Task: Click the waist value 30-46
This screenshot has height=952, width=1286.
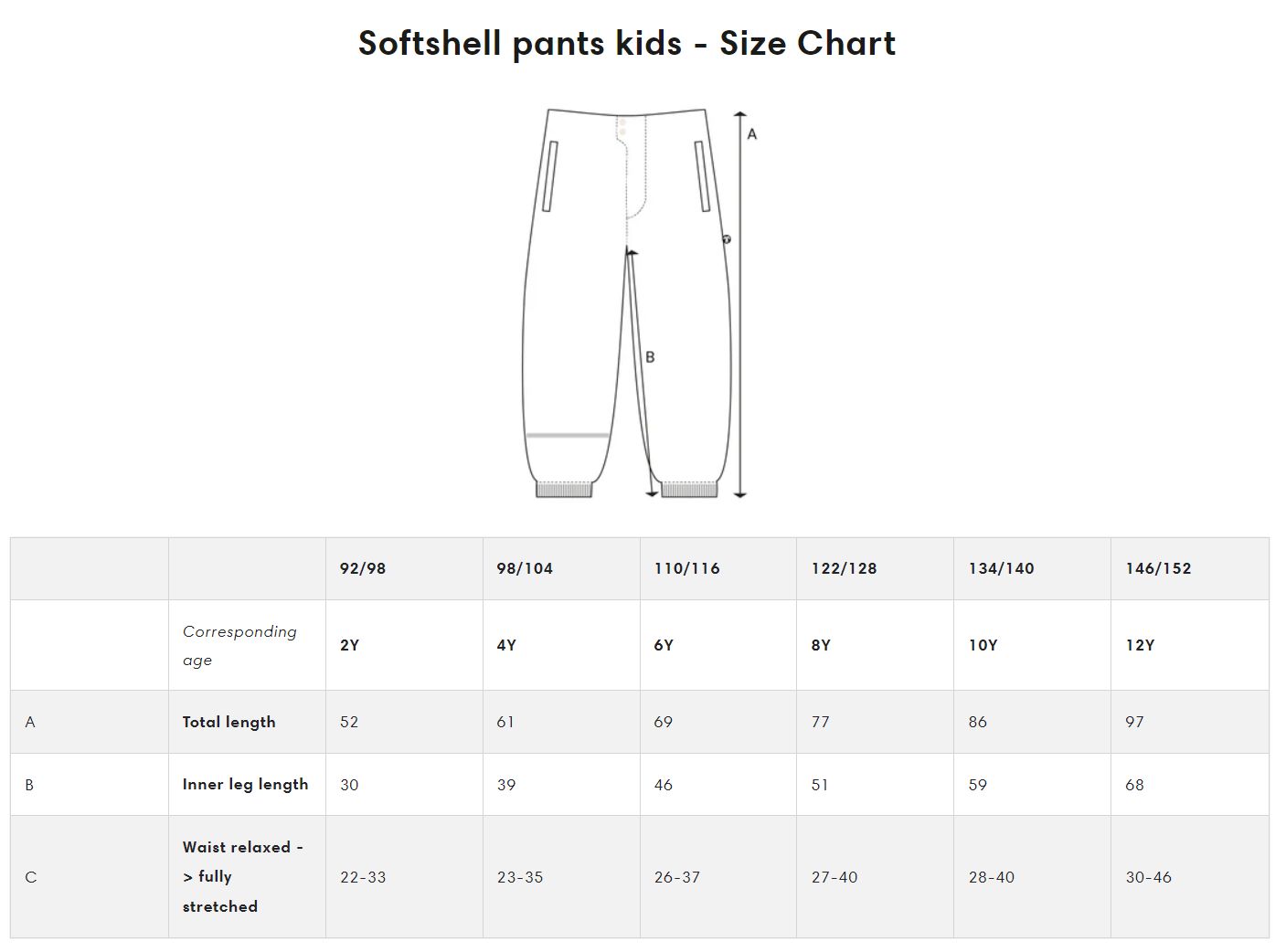Action: coord(1148,877)
